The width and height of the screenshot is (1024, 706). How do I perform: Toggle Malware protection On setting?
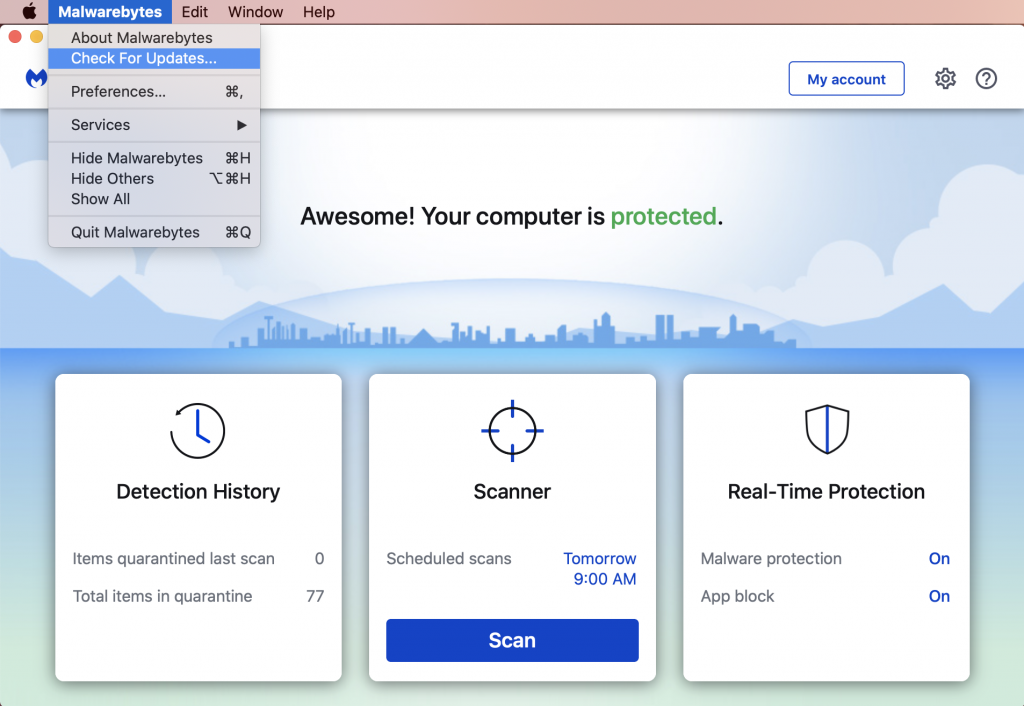(x=939, y=558)
